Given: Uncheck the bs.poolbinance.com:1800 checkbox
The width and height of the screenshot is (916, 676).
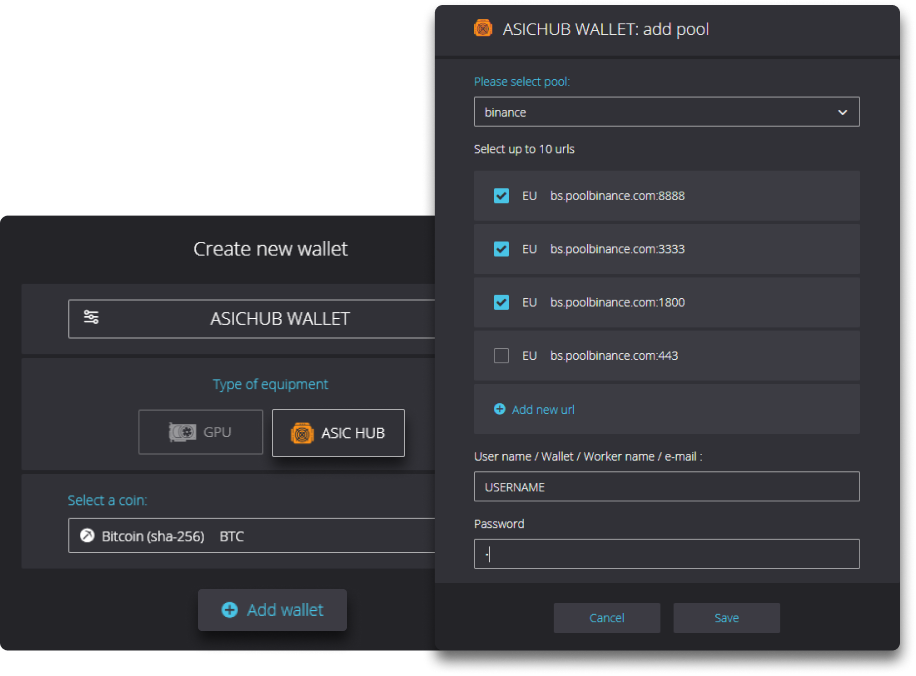Looking at the screenshot, I should point(501,302).
